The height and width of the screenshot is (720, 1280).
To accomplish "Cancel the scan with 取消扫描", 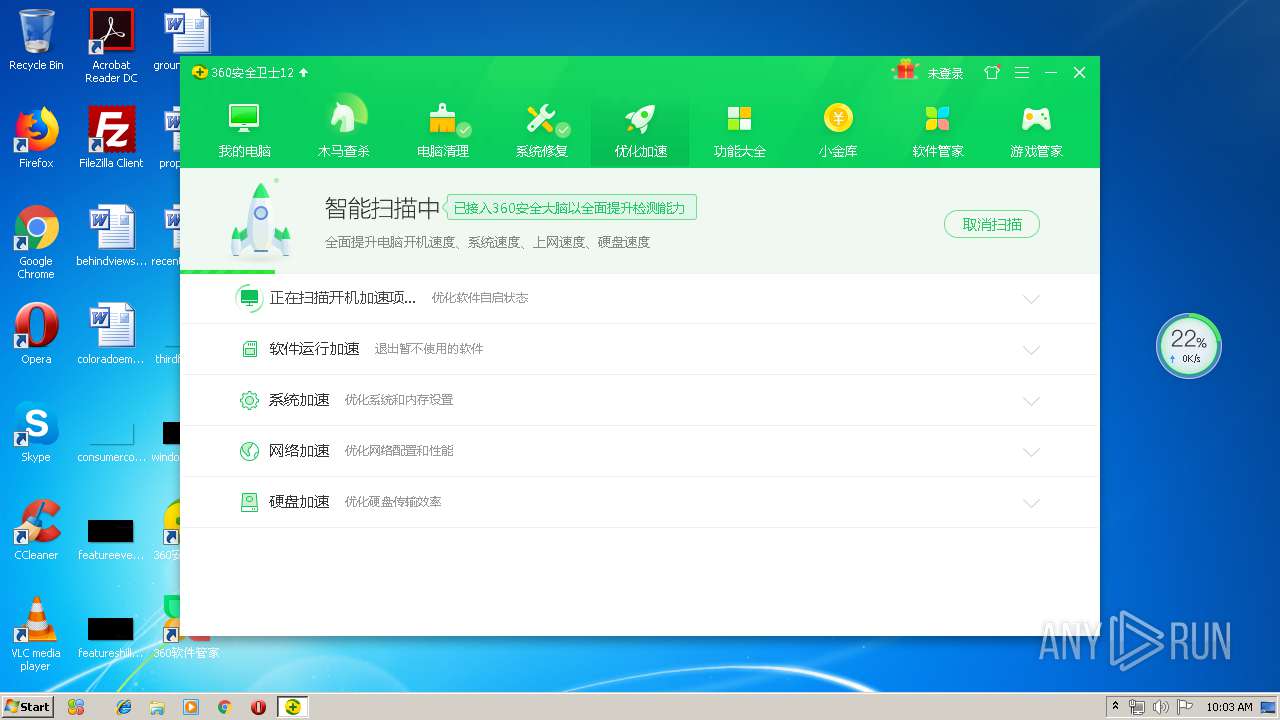I will pyautogui.click(x=992, y=224).
